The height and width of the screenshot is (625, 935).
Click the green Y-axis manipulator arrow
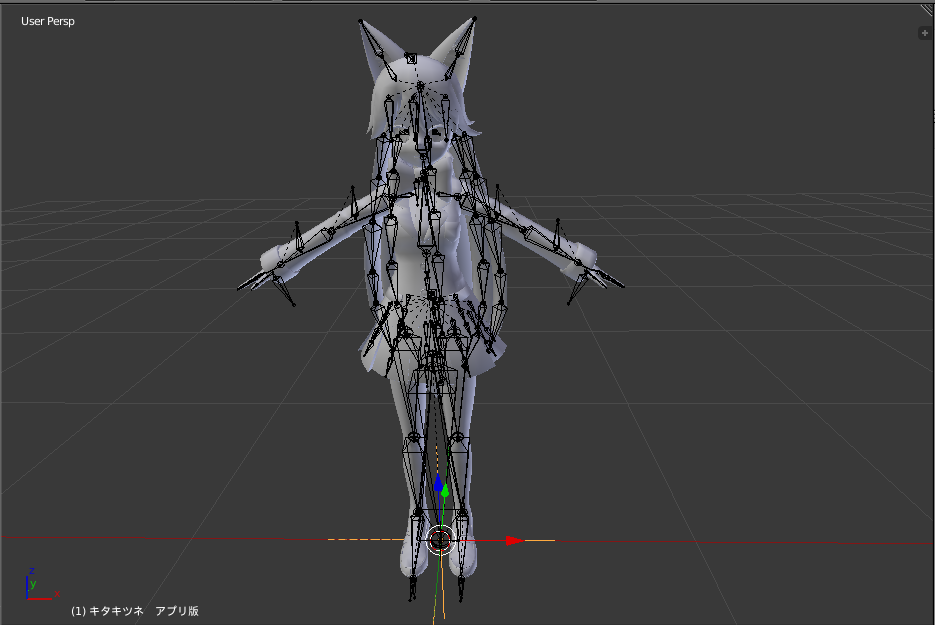(445, 490)
